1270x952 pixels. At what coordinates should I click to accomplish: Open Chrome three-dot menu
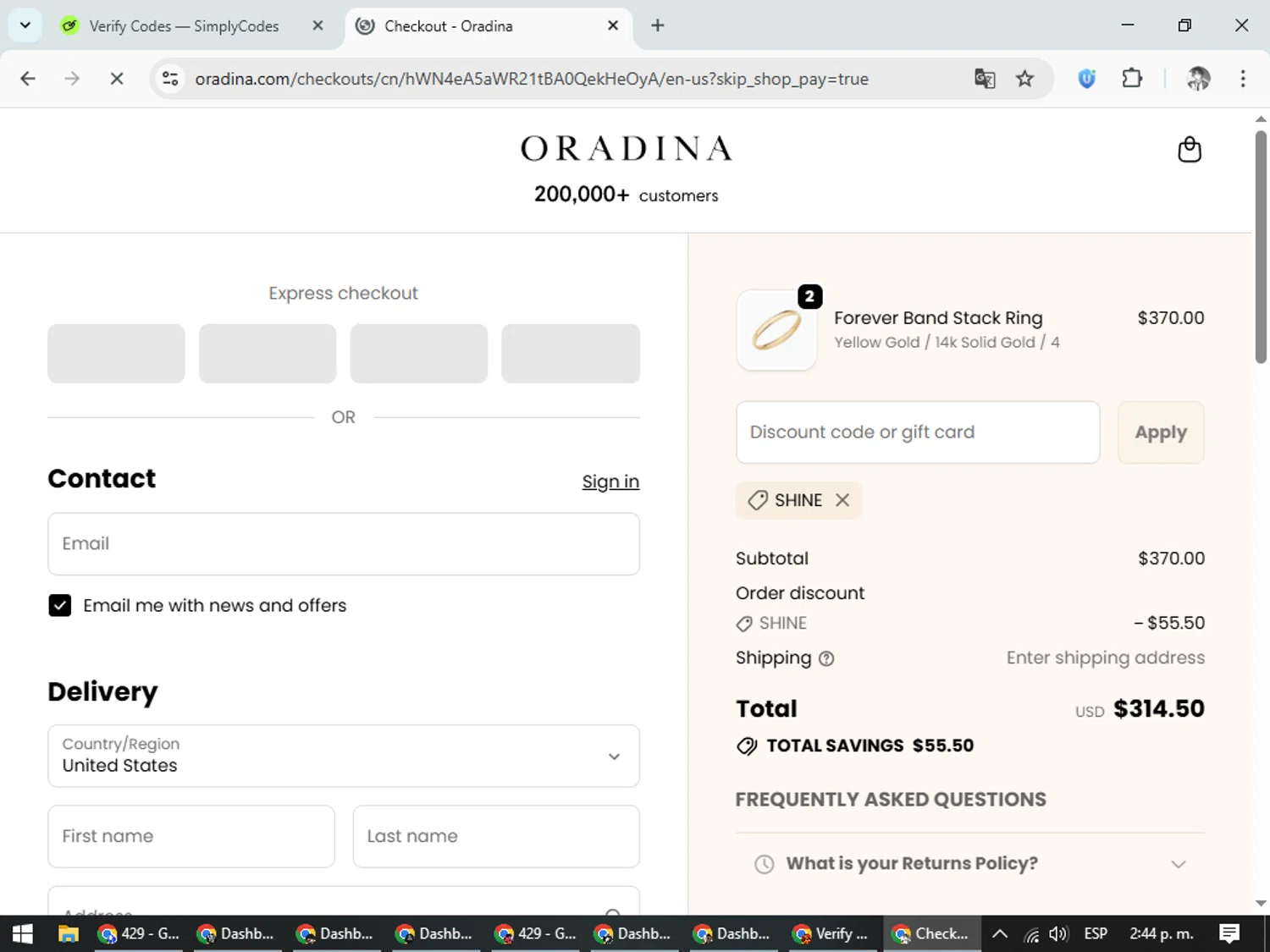point(1243,79)
